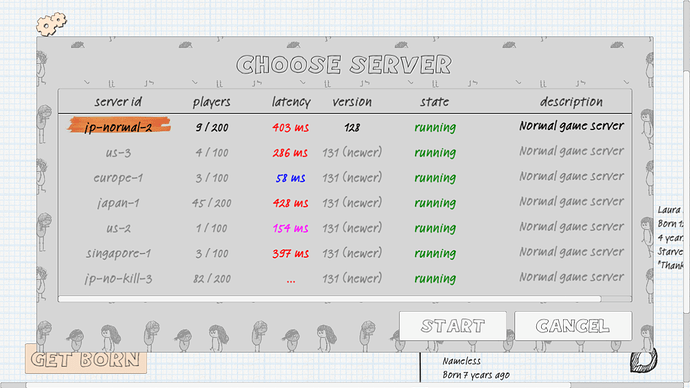
Task: Click the scribbled circle icon at bottom right
Action: click(643, 360)
